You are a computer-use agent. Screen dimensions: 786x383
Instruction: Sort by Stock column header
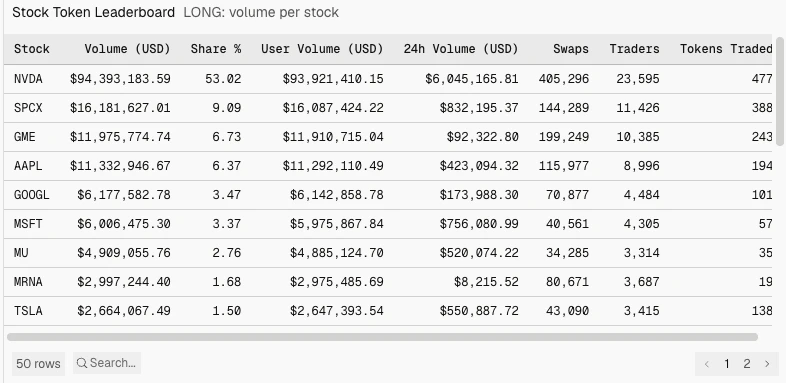click(x=32, y=49)
